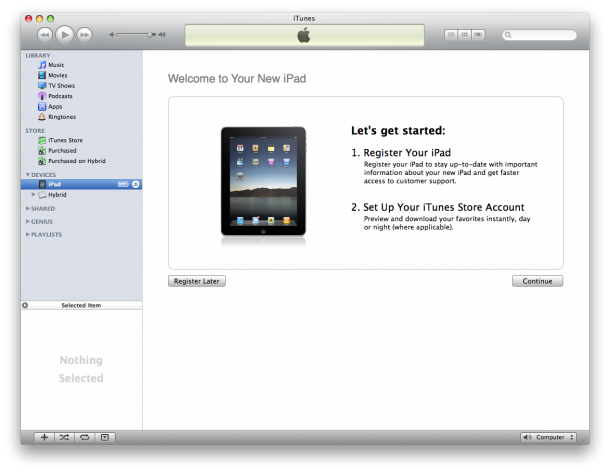Switch to grid view button
Screen dimensions: 610x473
465,35
